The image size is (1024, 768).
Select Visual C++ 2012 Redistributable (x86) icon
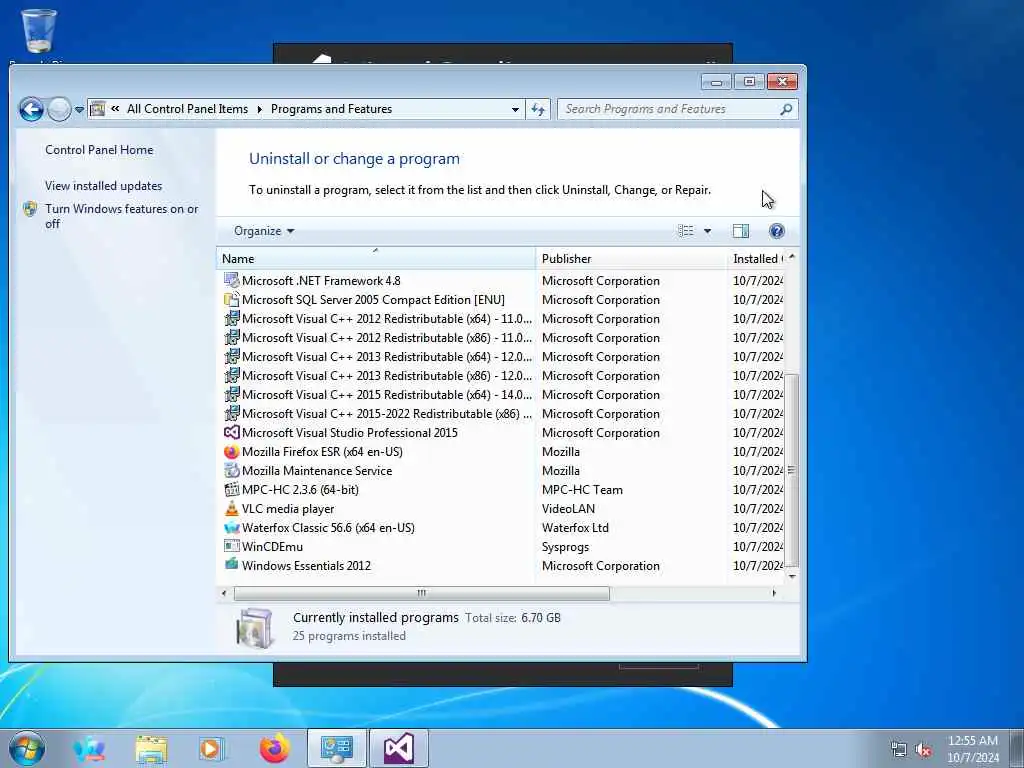point(232,337)
